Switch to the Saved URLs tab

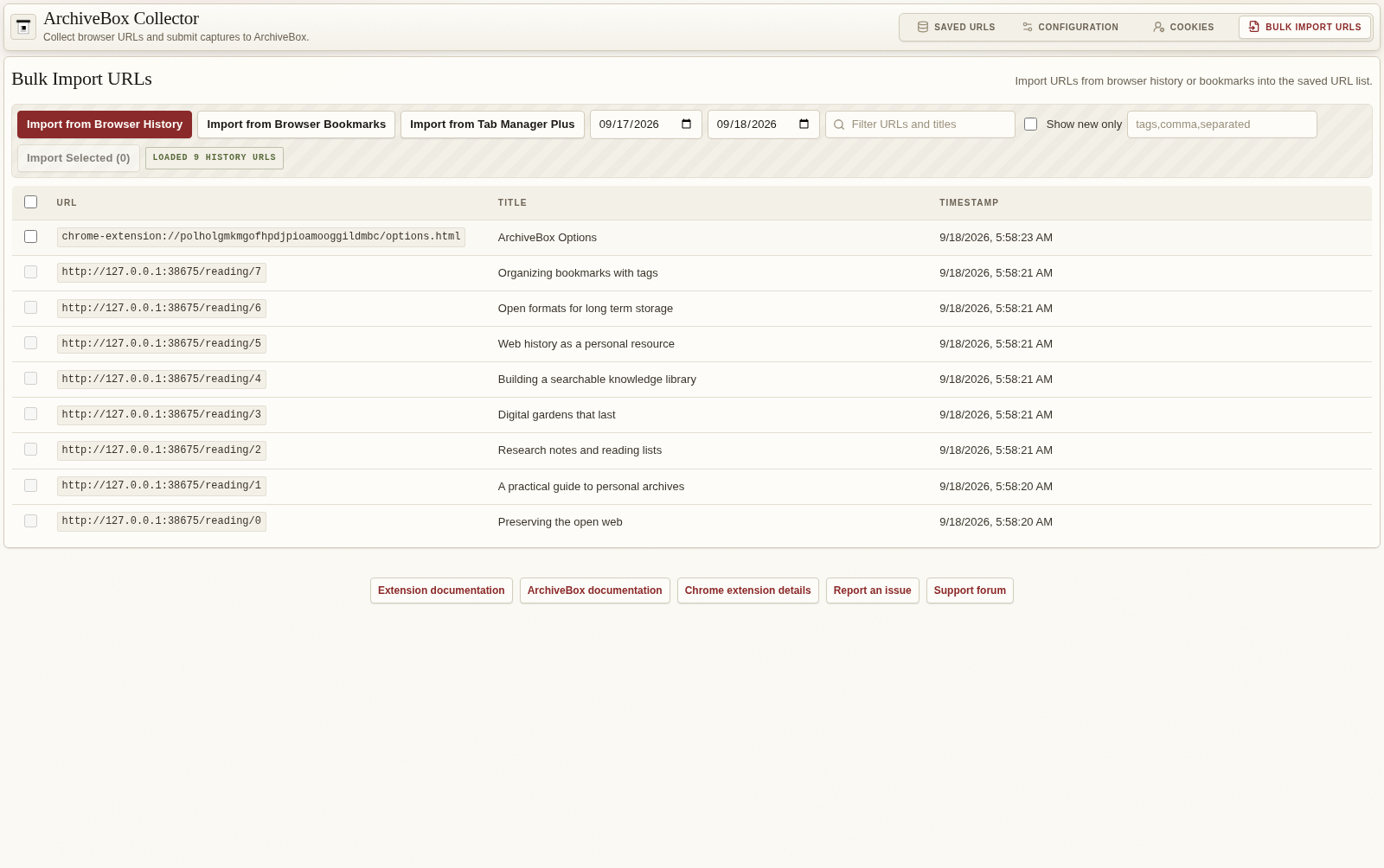[956, 27]
